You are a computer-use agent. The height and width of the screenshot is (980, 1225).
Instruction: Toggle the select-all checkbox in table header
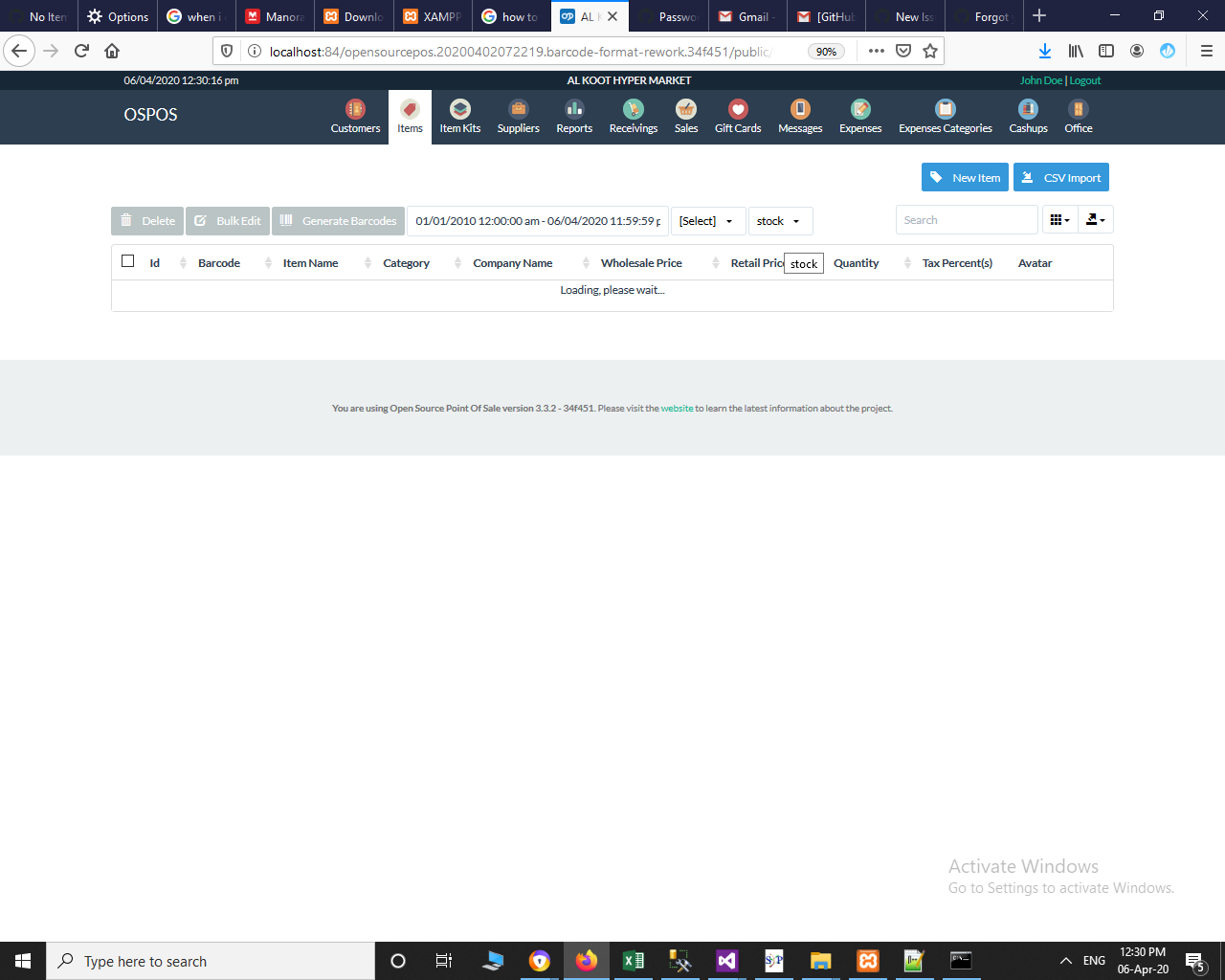tap(127, 259)
